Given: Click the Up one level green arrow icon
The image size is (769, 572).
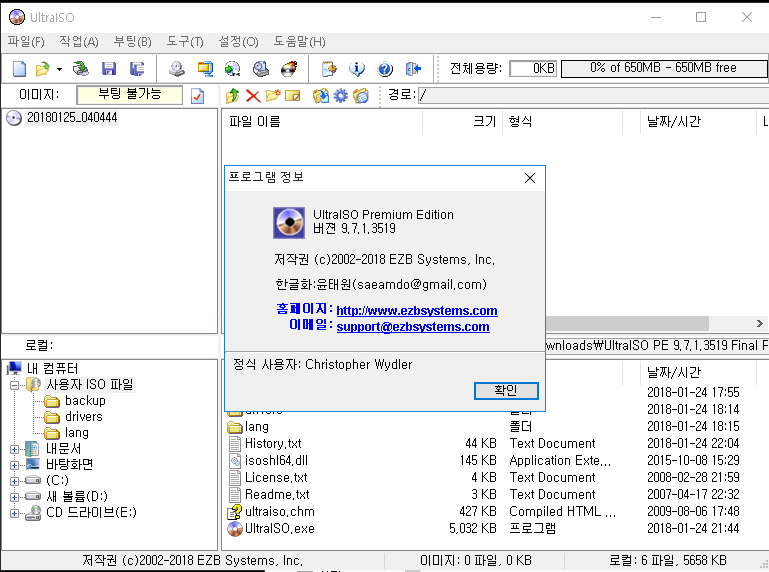Looking at the screenshot, I should [232, 96].
